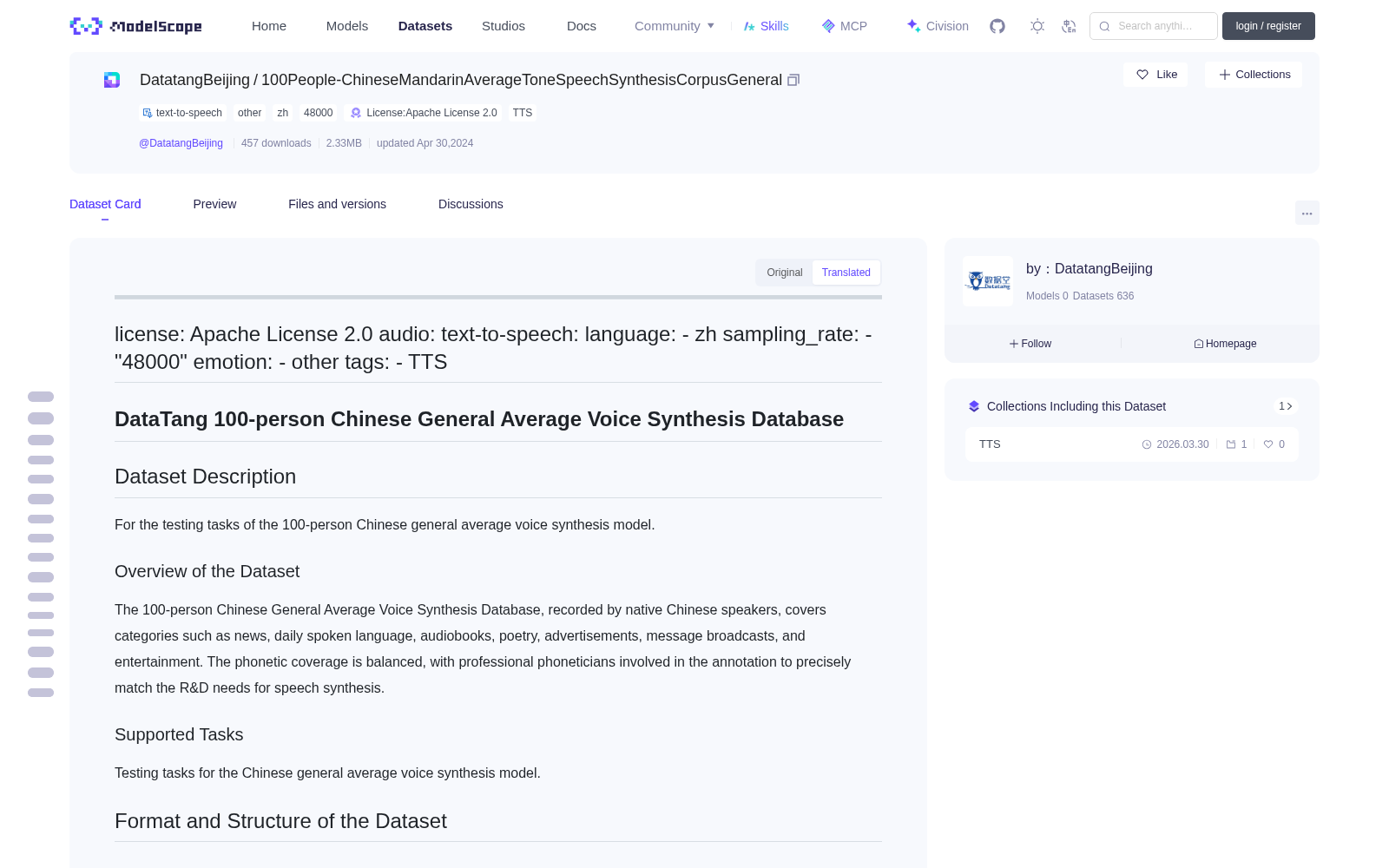Click the Follow plus icon
The height and width of the screenshot is (868, 1389).
tap(1014, 344)
